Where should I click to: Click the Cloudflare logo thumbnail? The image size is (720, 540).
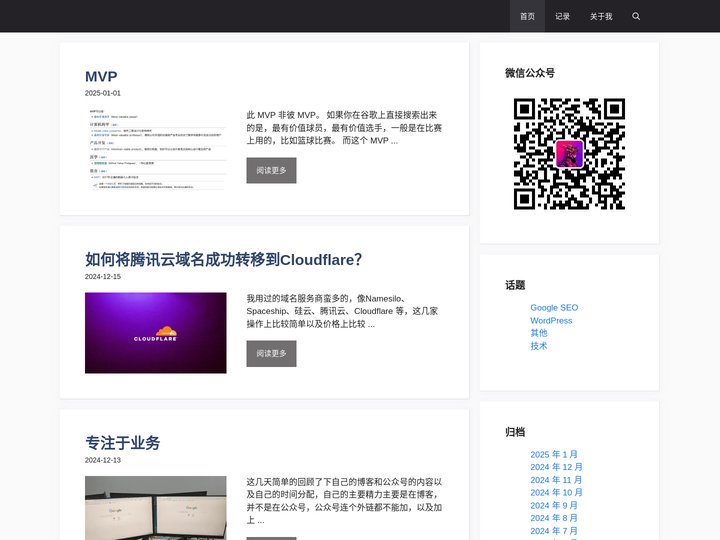click(156, 333)
